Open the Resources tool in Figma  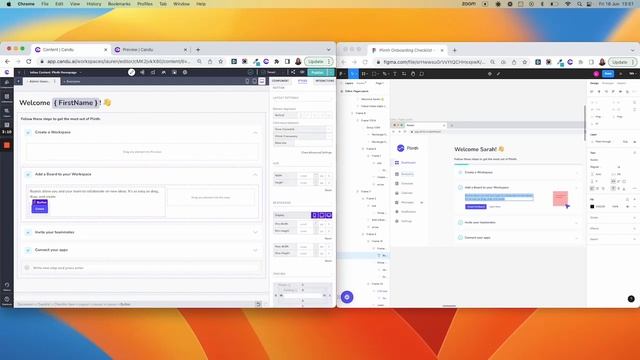pyautogui.click(x=404, y=74)
